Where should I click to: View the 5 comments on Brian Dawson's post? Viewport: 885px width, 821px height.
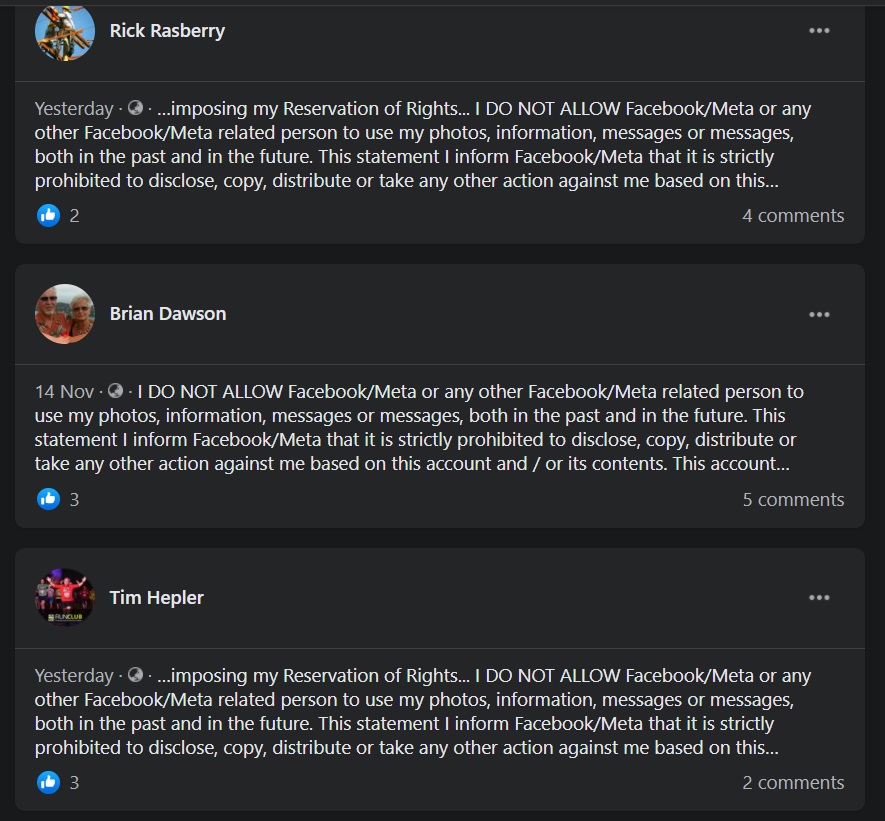(x=793, y=499)
